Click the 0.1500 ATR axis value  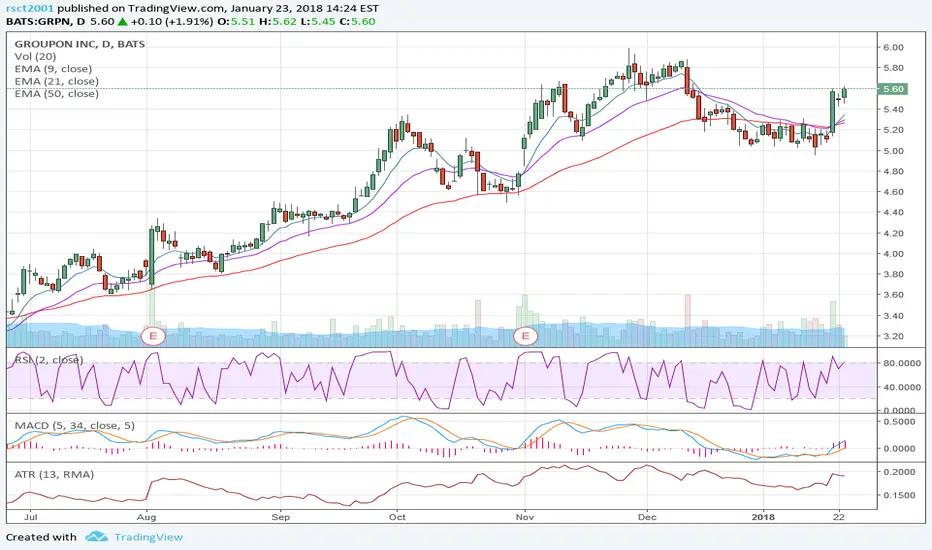pos(899,495)
